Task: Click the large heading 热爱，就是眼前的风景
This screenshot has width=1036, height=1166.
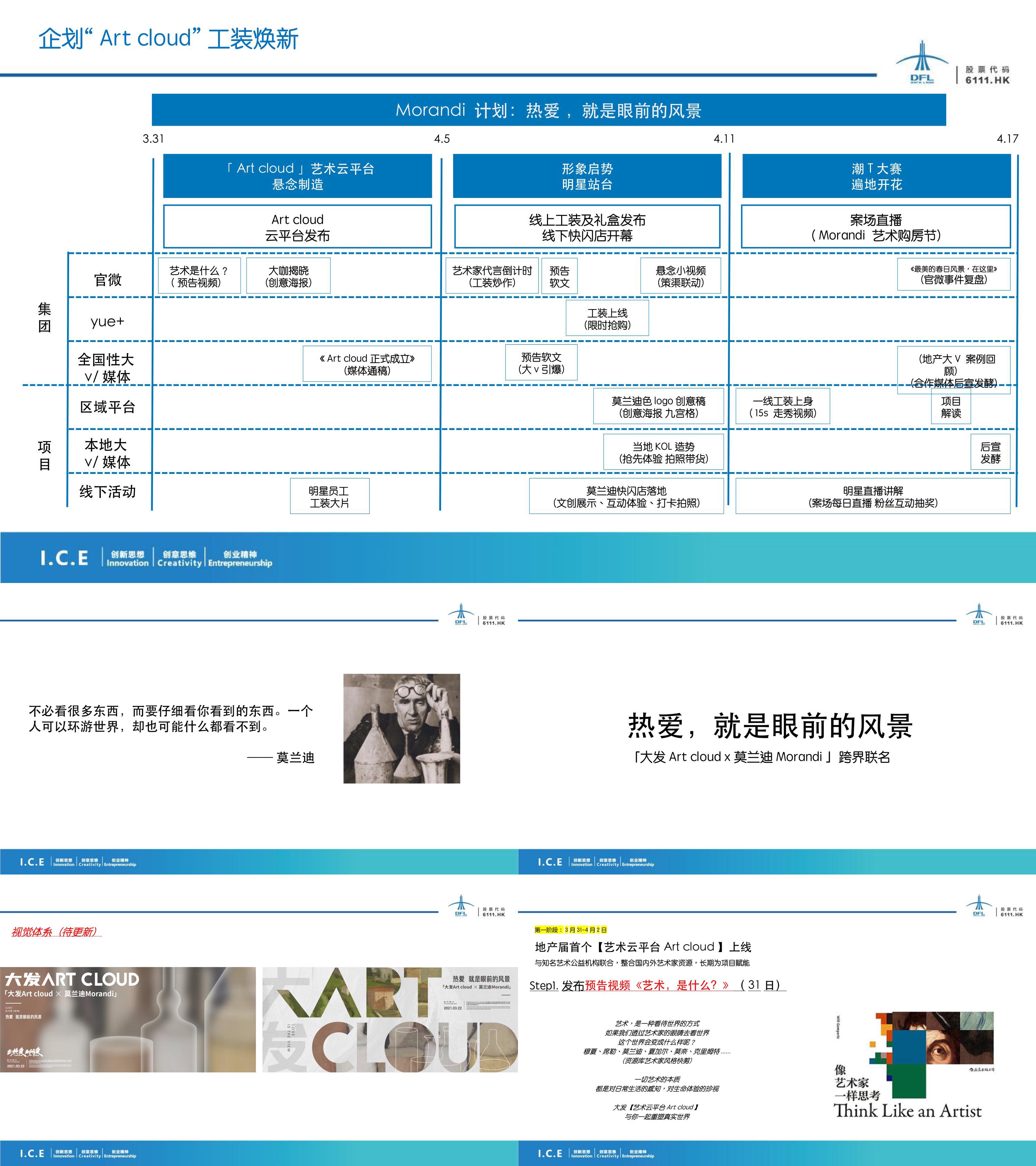Action: pos(770,726)
